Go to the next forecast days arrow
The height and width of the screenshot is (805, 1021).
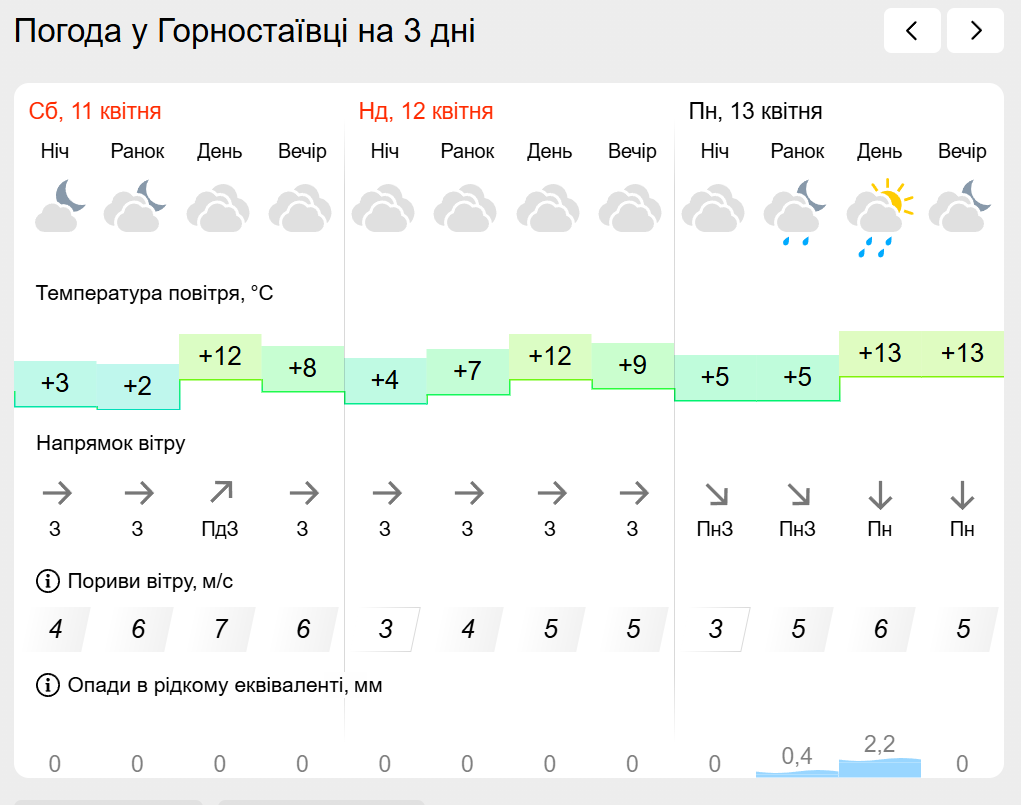click(x=975, y=31)
